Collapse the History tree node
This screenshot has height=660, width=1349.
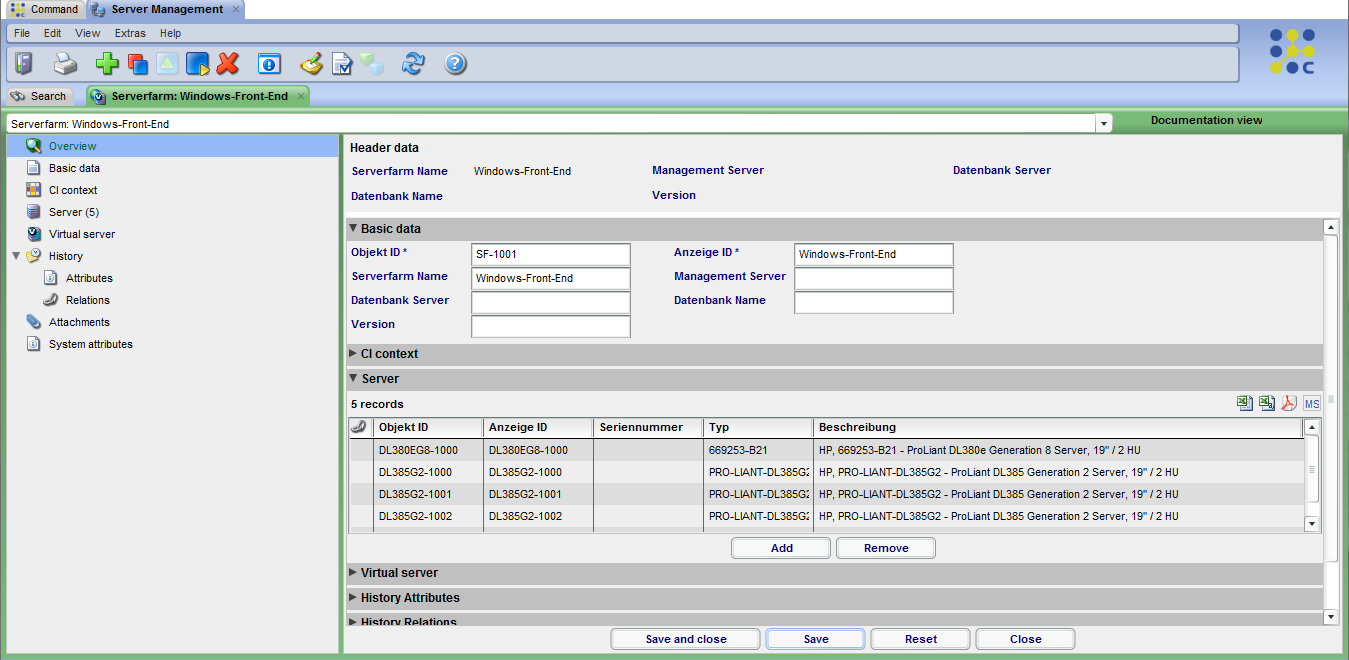pyautogui.click(x=16, y=256)
